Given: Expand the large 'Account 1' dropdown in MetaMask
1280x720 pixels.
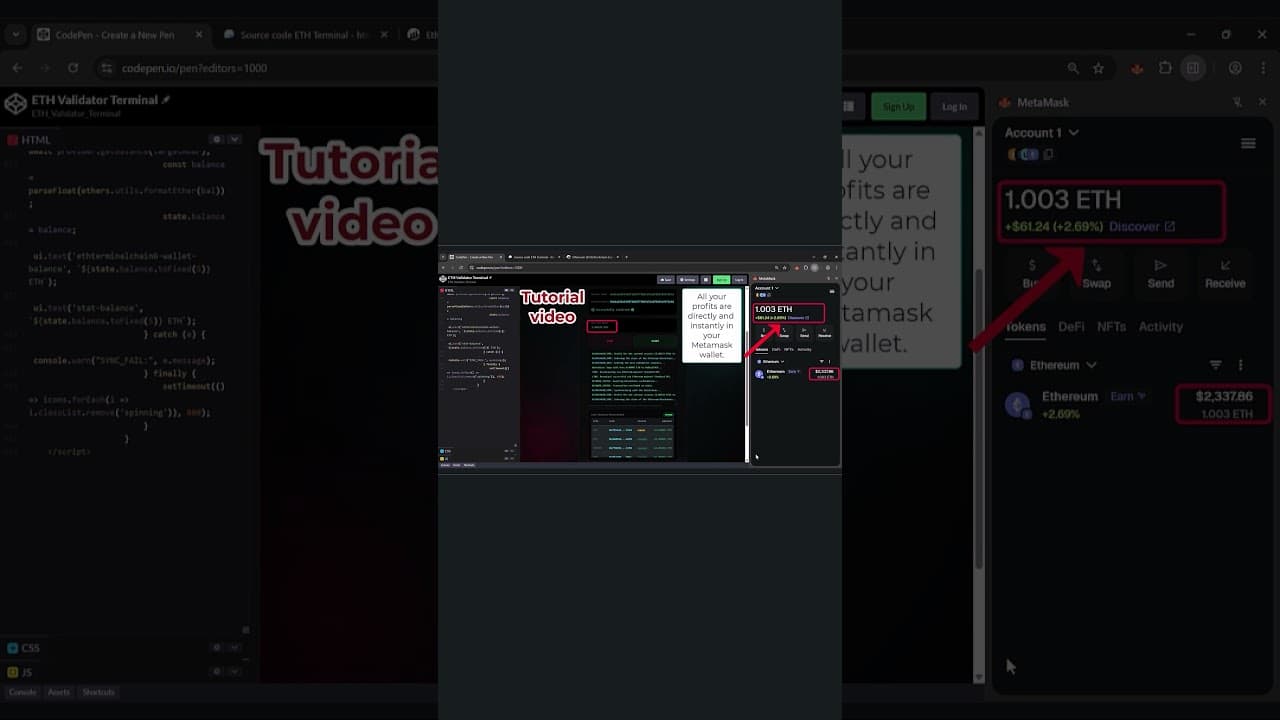Looking at the screenshot, I should (x=1042, y=132).
